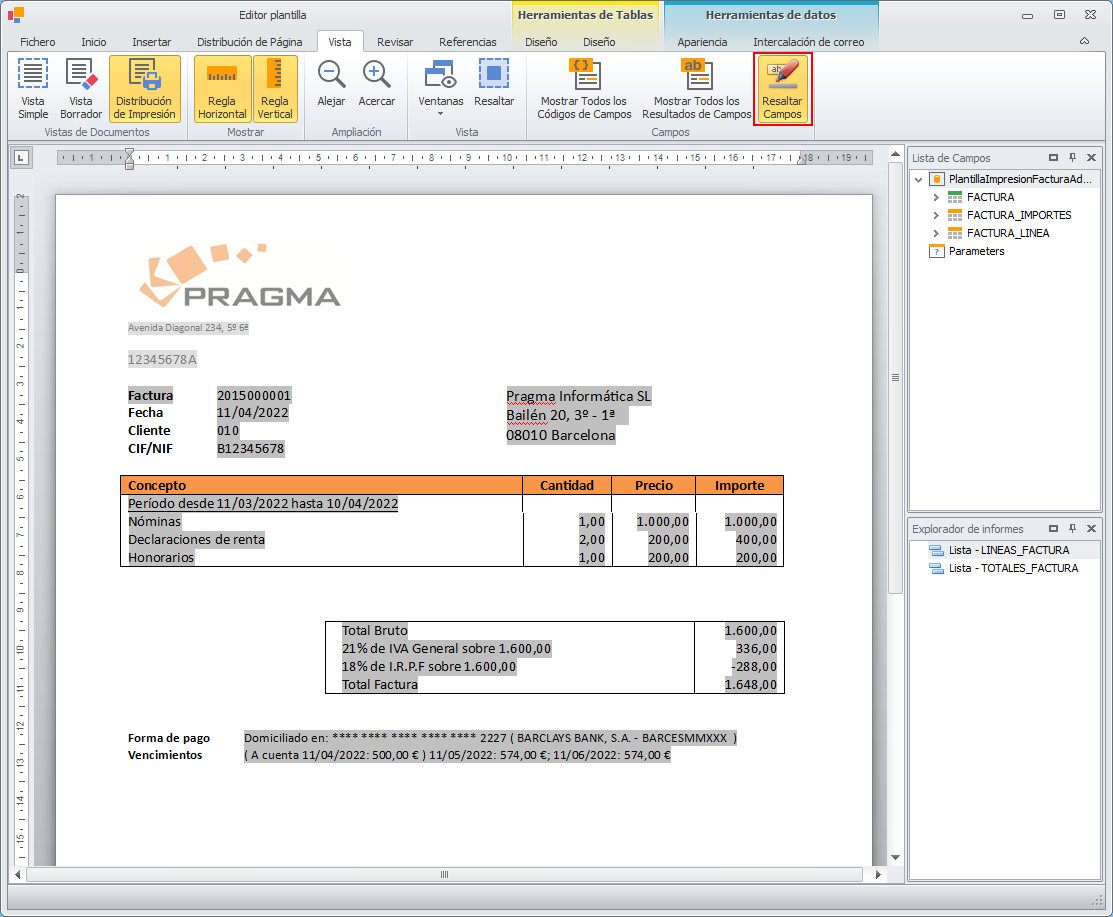The image size is (1113, 917).
Task: Click the date field 11/04/2022
Action: click(x=253, y=412)
